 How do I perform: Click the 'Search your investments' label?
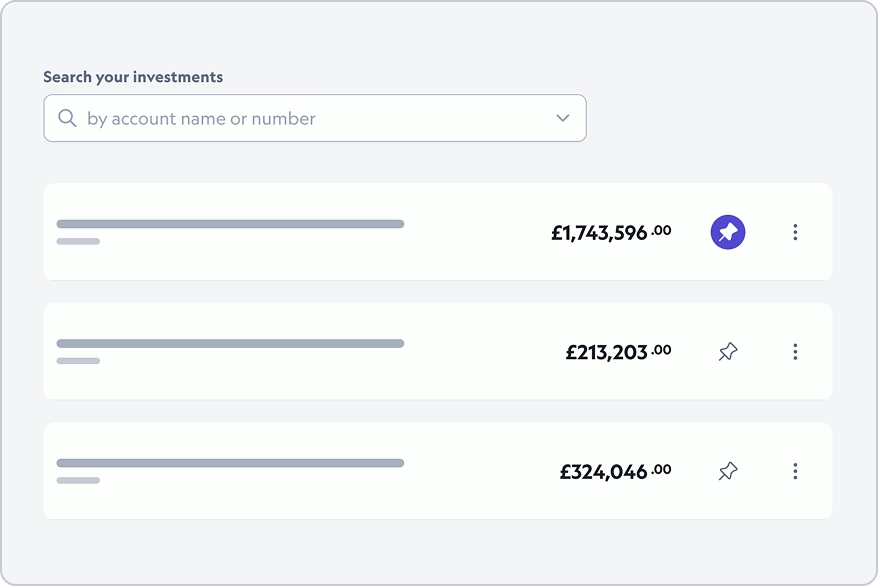[133, 77]
